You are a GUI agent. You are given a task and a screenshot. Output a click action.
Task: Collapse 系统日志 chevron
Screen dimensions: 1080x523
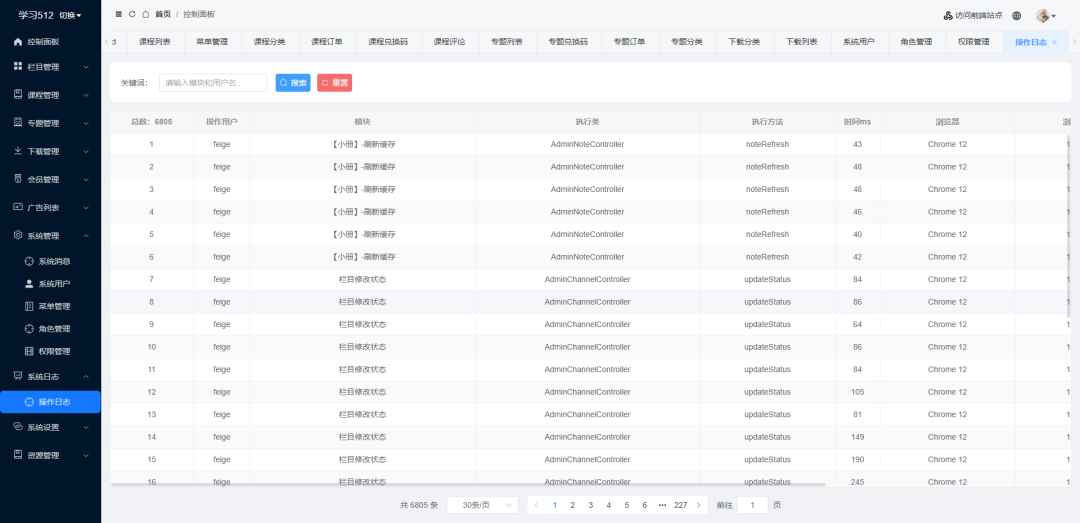(86, 377)
